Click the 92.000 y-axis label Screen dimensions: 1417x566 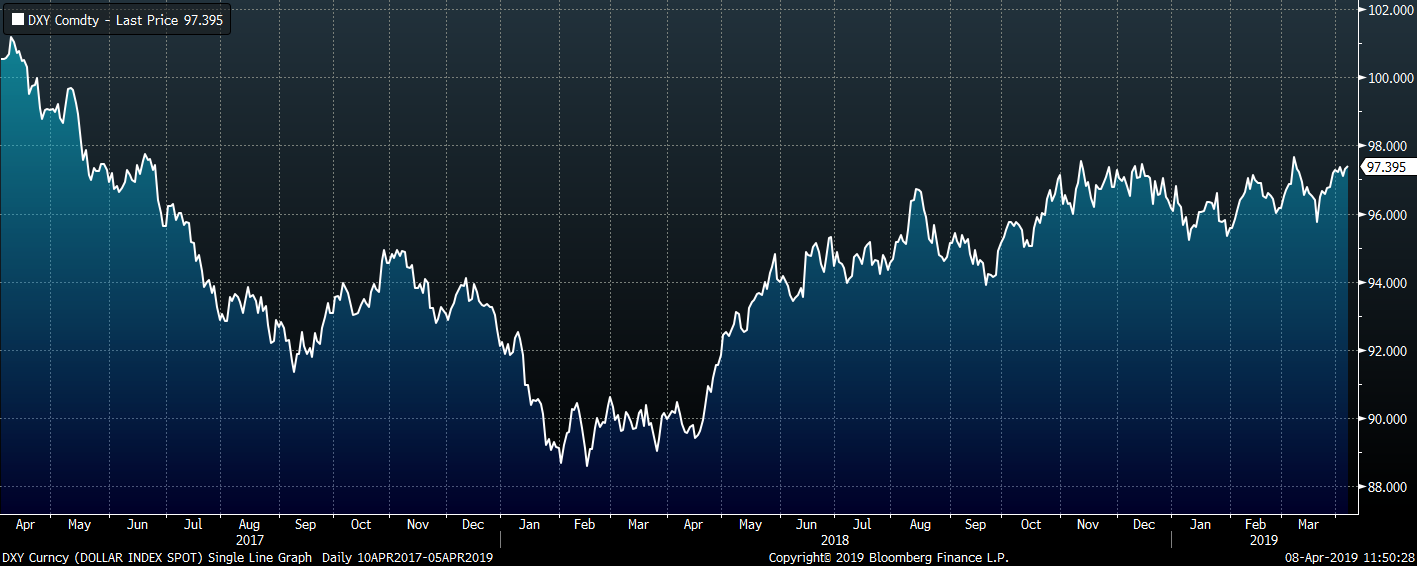coord(1388,351)
